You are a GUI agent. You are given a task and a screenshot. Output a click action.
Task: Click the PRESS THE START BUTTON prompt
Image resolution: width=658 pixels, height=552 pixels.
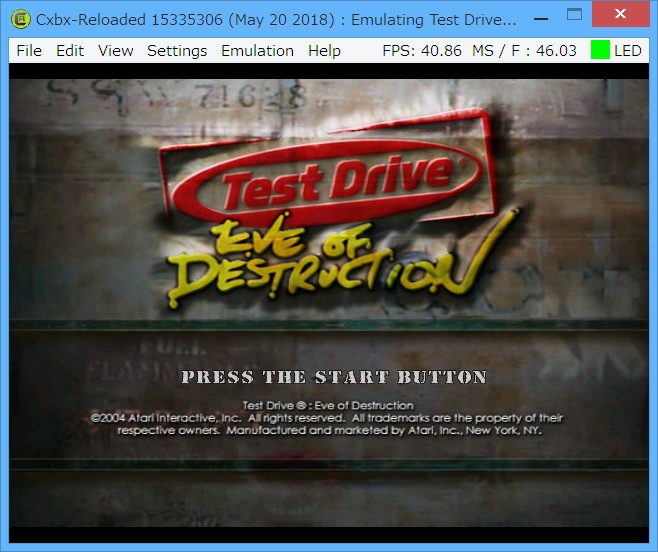click(x=334, y=377)
